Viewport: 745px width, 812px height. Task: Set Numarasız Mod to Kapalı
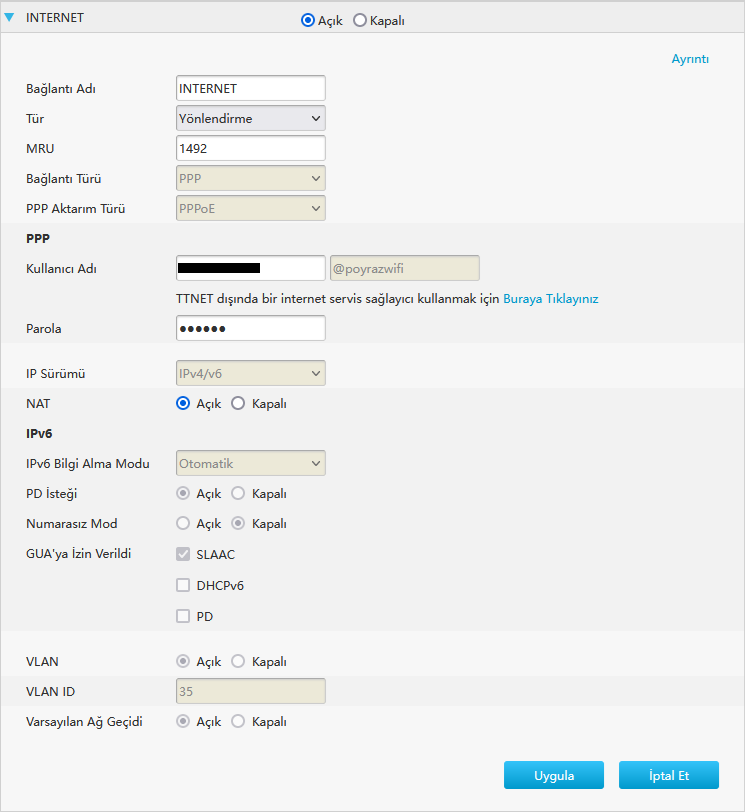coord(238,524)
